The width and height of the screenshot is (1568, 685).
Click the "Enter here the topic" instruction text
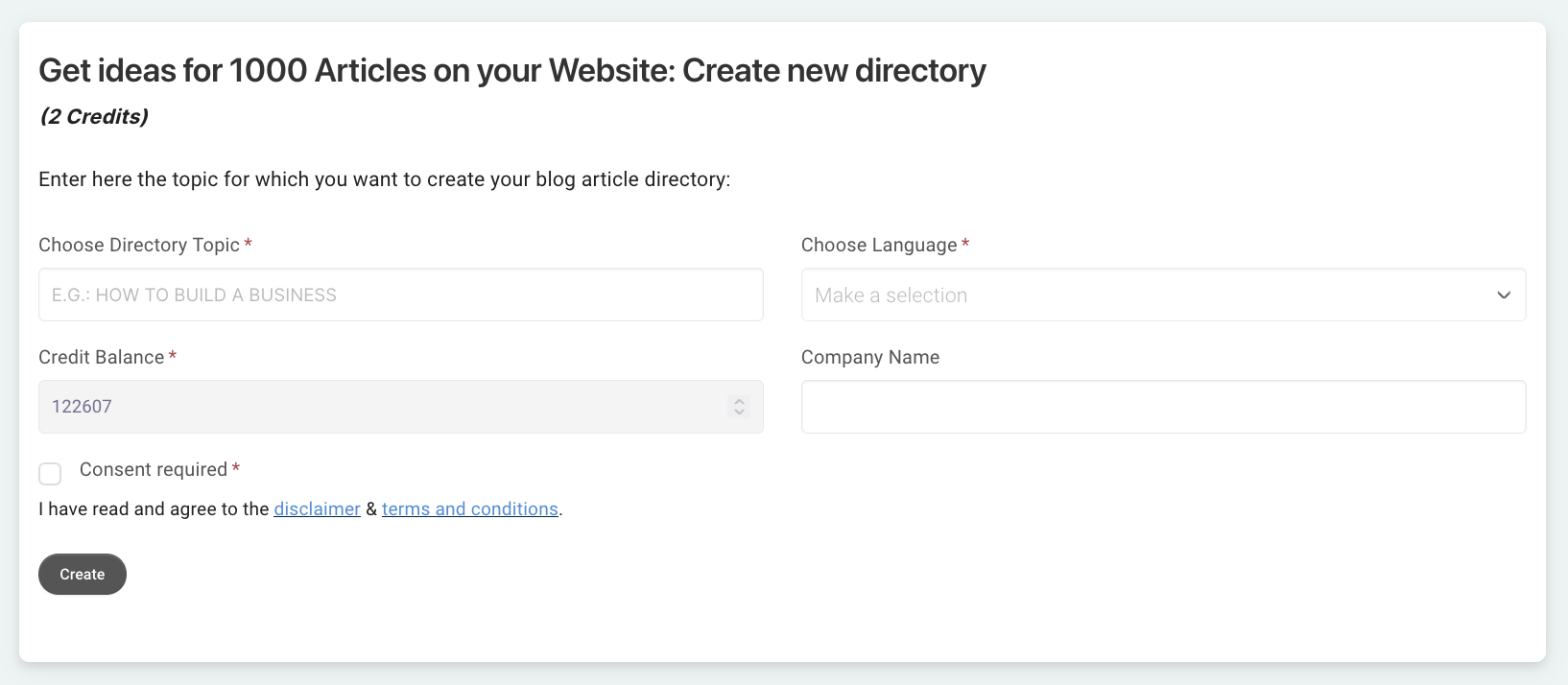384,179
